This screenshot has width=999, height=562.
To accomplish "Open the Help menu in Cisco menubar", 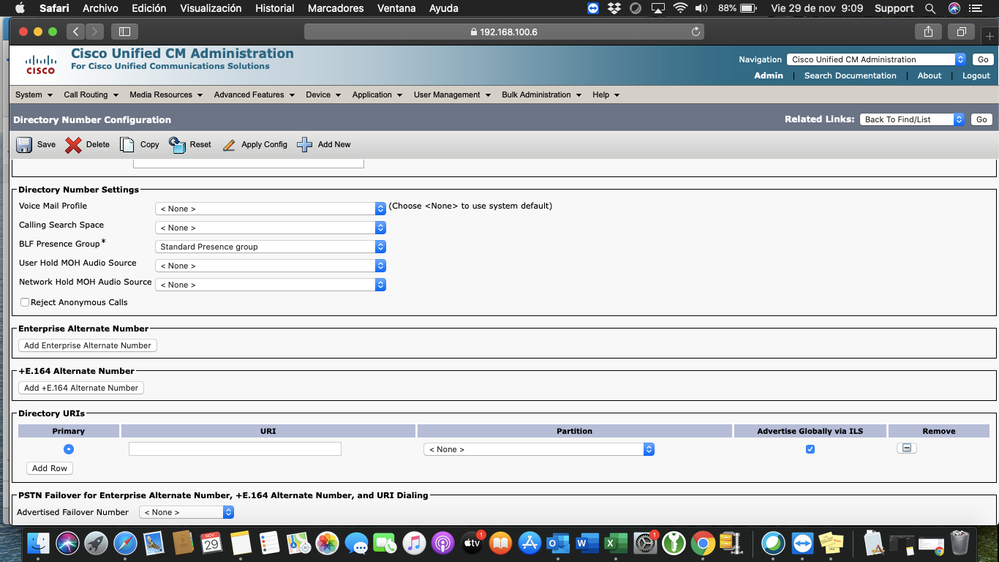I will click(x=606, y=94).
